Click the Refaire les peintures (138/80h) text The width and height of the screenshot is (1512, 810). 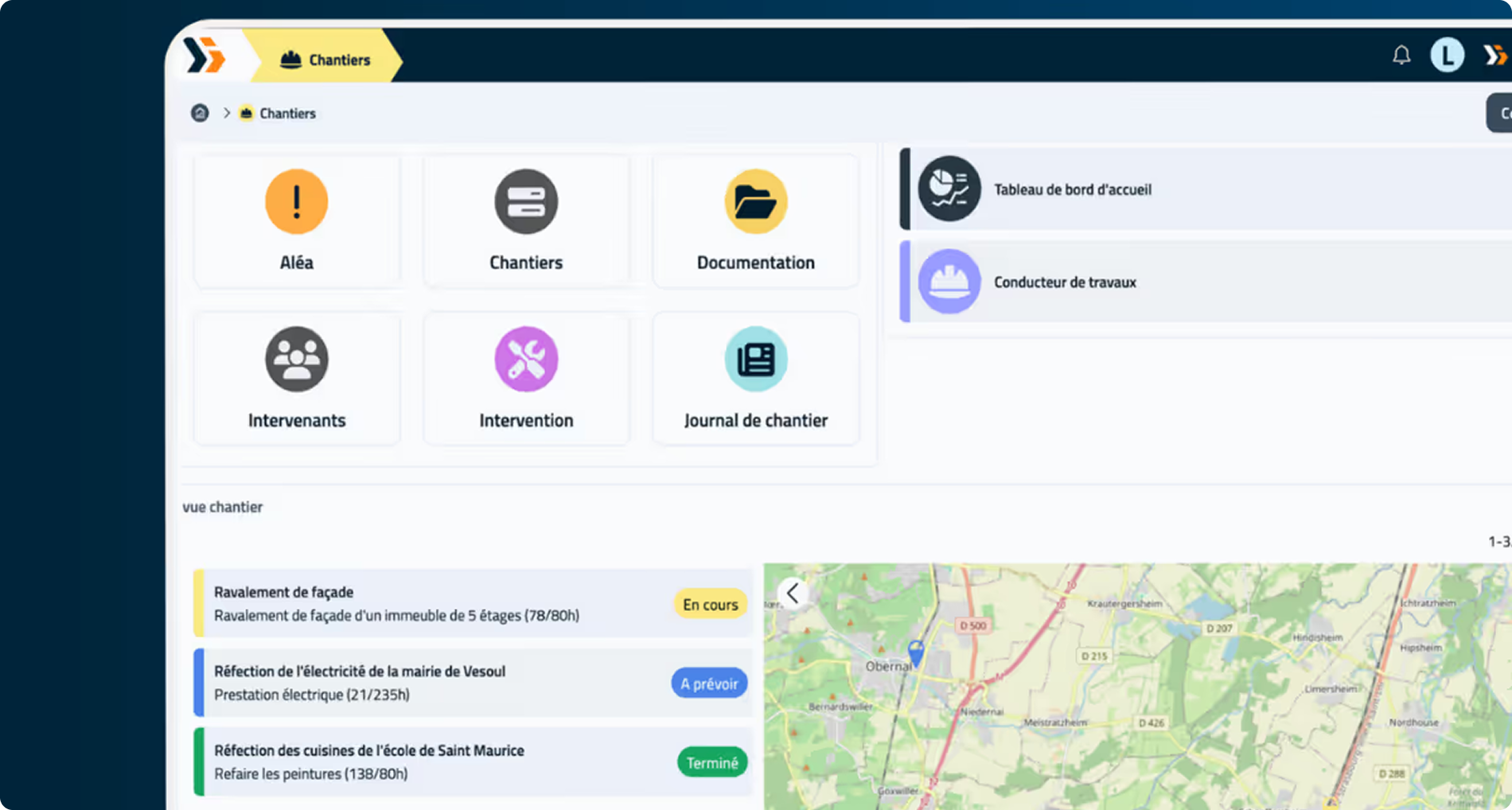310,773
